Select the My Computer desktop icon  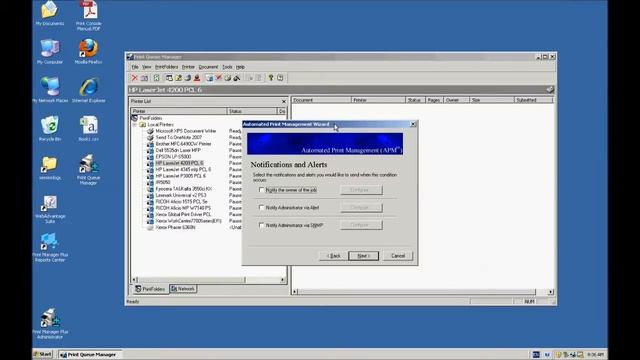coord(50,51)
